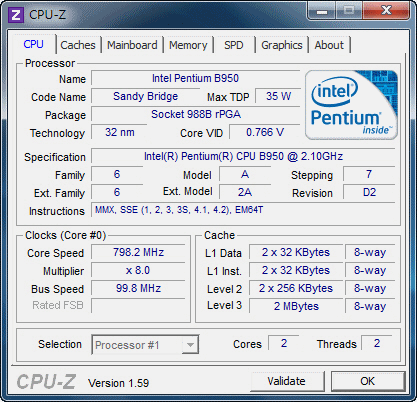Click the maximize button in the title bar
The image size is (417, 402).
pyautogui.click(x=349, y=11)
